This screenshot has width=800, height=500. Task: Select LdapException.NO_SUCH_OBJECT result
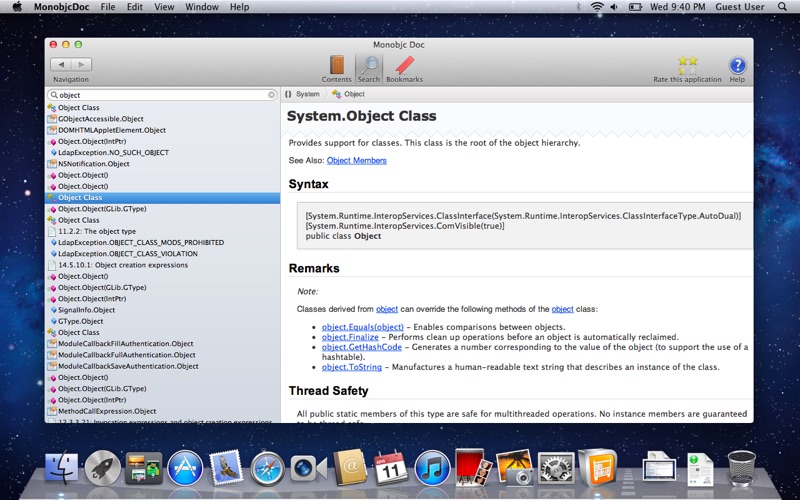[x=162, y=153]
